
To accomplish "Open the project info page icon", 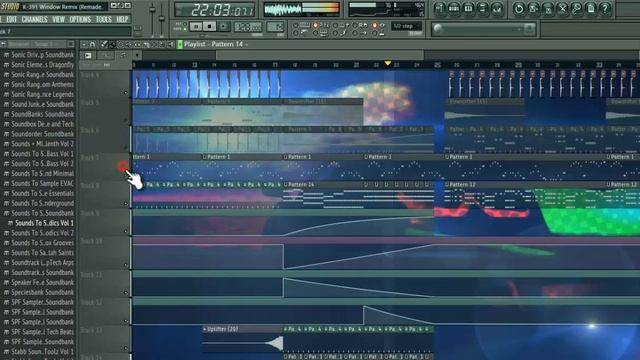I will pos(591,9).
